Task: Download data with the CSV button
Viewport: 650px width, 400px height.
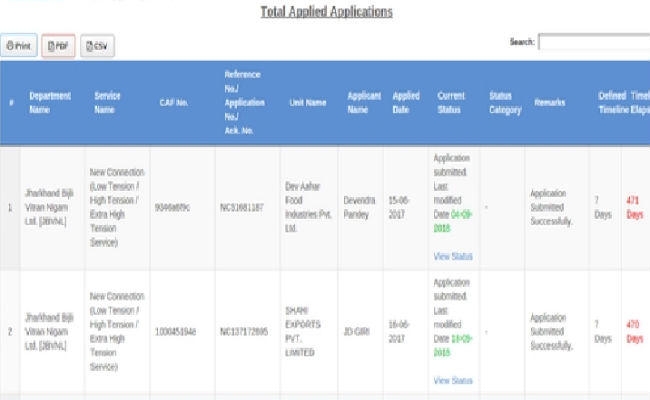Action: coord(97,46)
